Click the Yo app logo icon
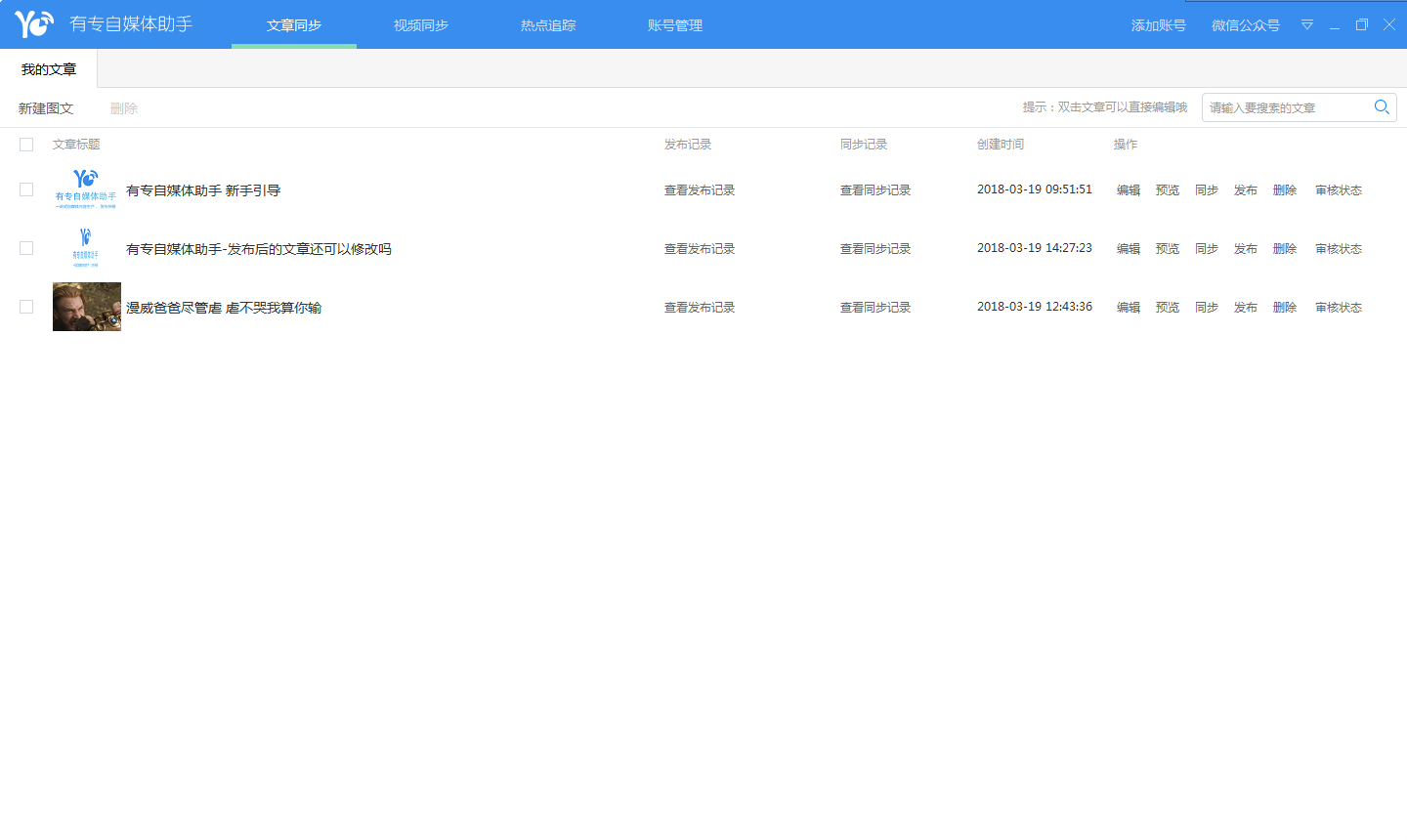1407x840 pixels. coord(34,23)
